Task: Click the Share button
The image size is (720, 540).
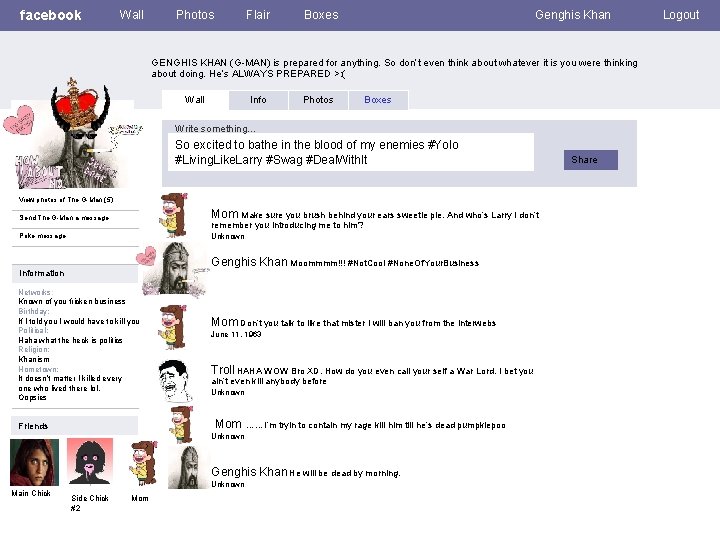Action: pos(591,160)
